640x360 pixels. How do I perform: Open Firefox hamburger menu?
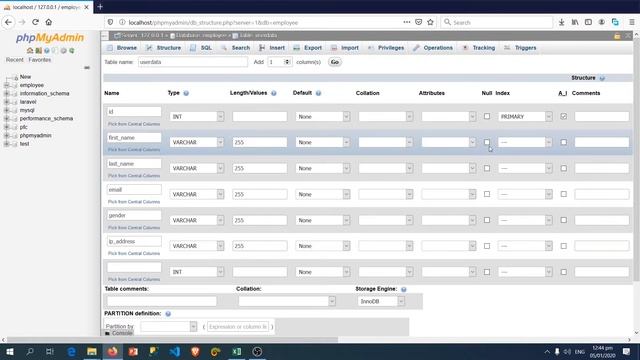pos(631,22)
